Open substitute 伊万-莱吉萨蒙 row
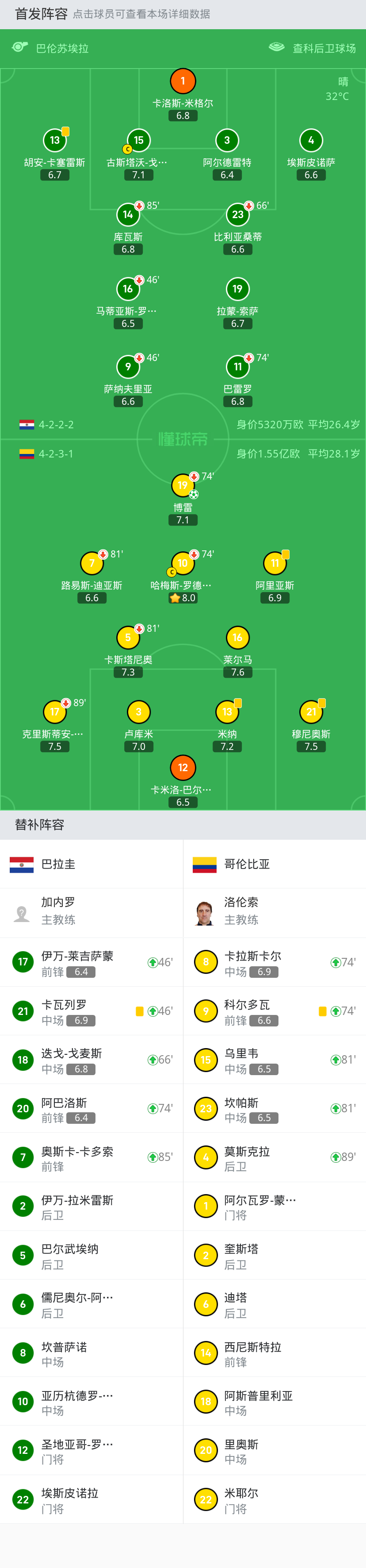Screen dimensions: 366x1568 [91, 962]
